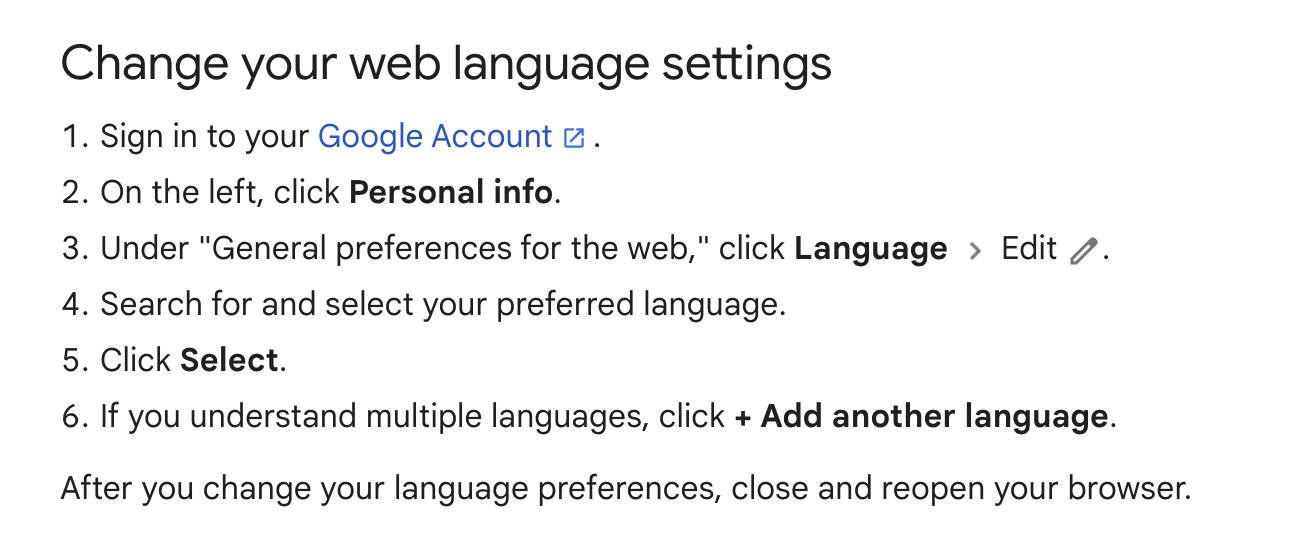Click the On the left text in step 2
The height and width of the screenshot is (550, 1298).
(x=180, y=192)
